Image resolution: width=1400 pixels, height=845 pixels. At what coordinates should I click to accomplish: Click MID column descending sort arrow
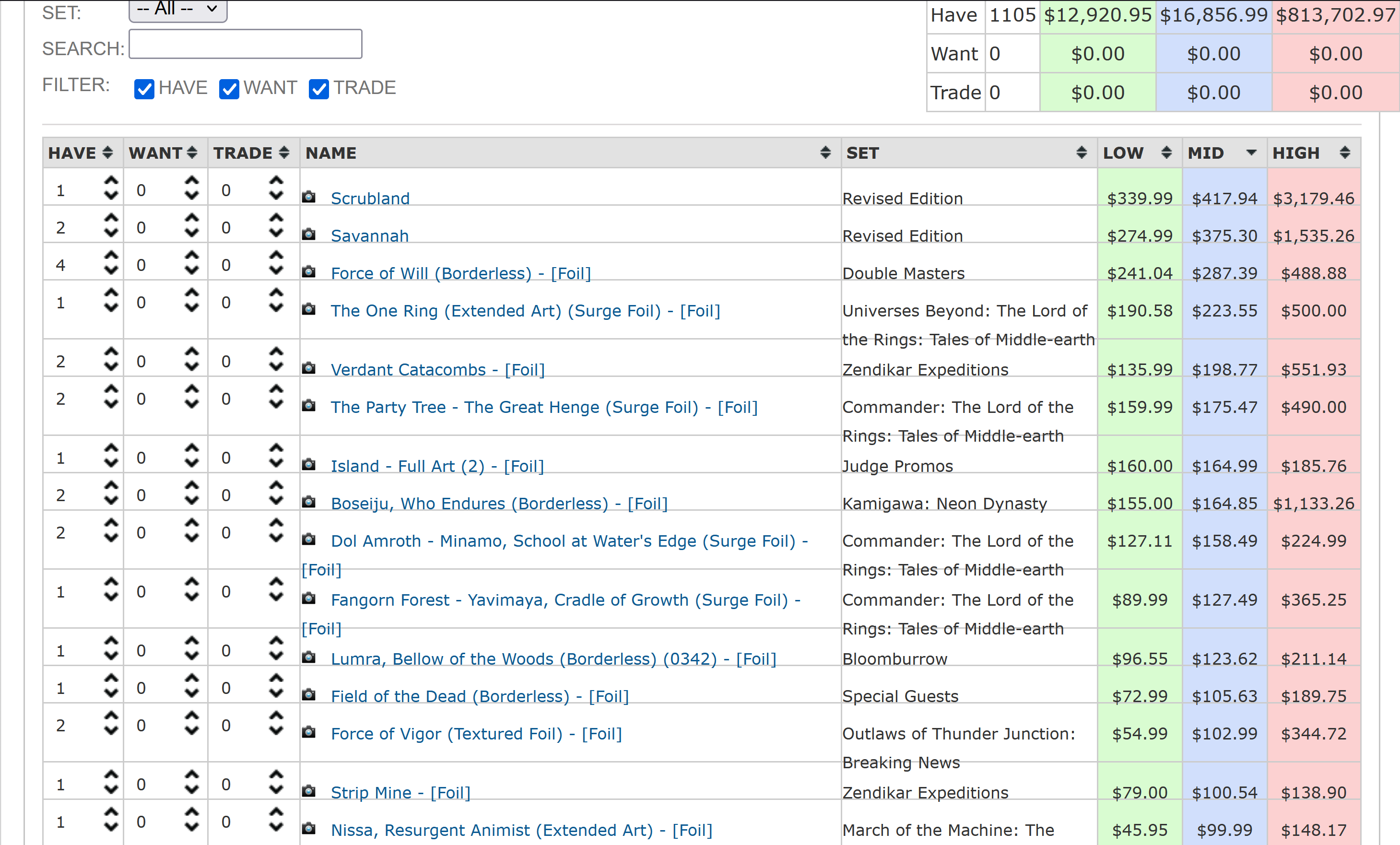1250,153
